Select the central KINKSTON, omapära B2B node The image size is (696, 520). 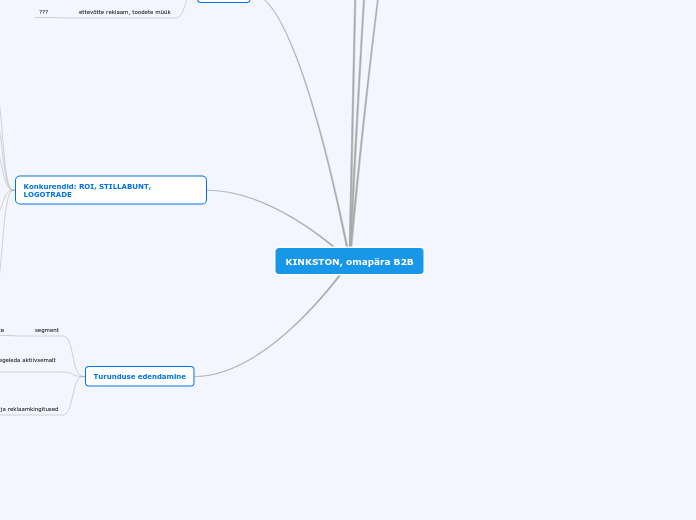point(349,261)
